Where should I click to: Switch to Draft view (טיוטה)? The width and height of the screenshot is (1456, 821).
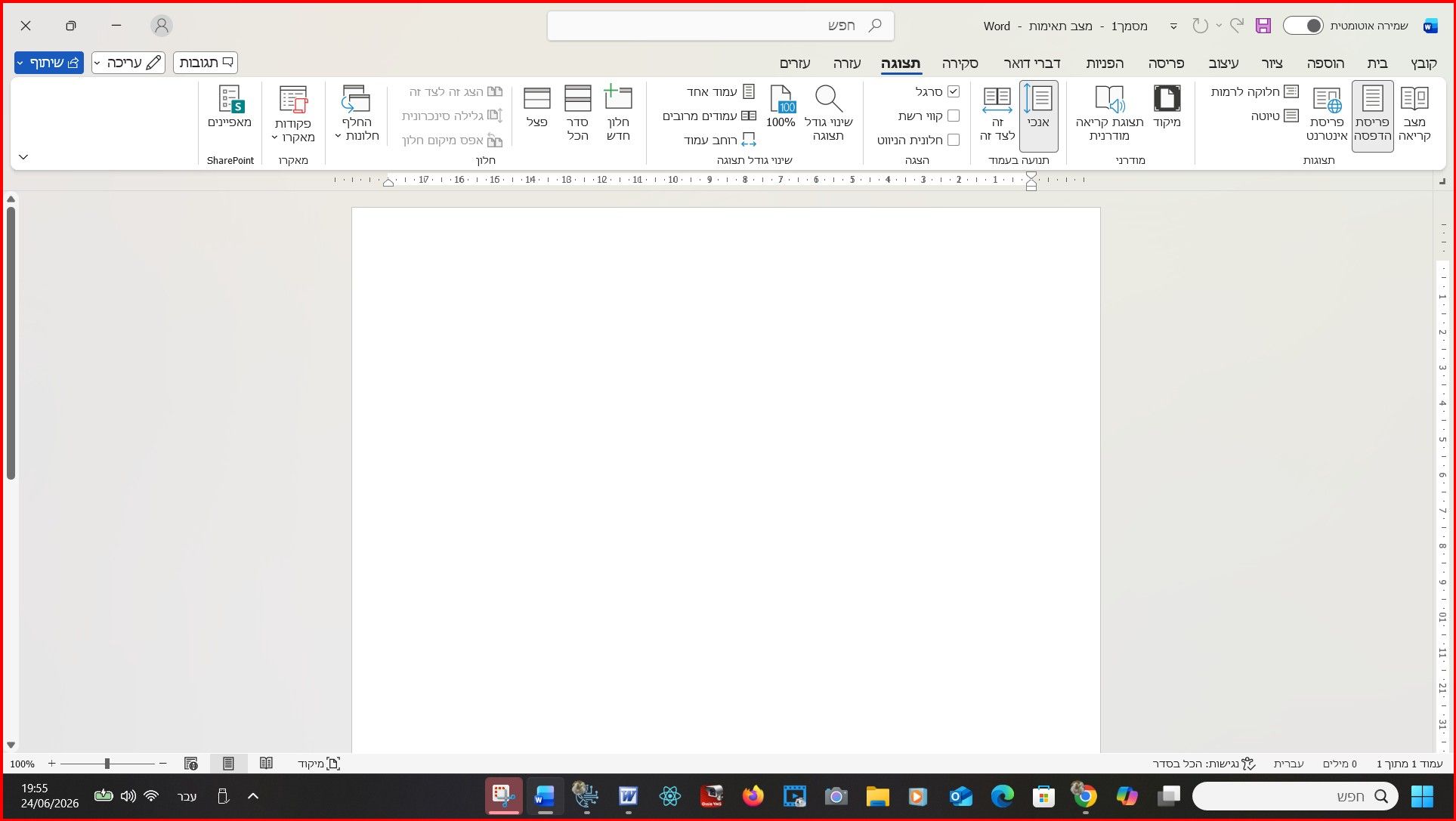point(1275,116)
